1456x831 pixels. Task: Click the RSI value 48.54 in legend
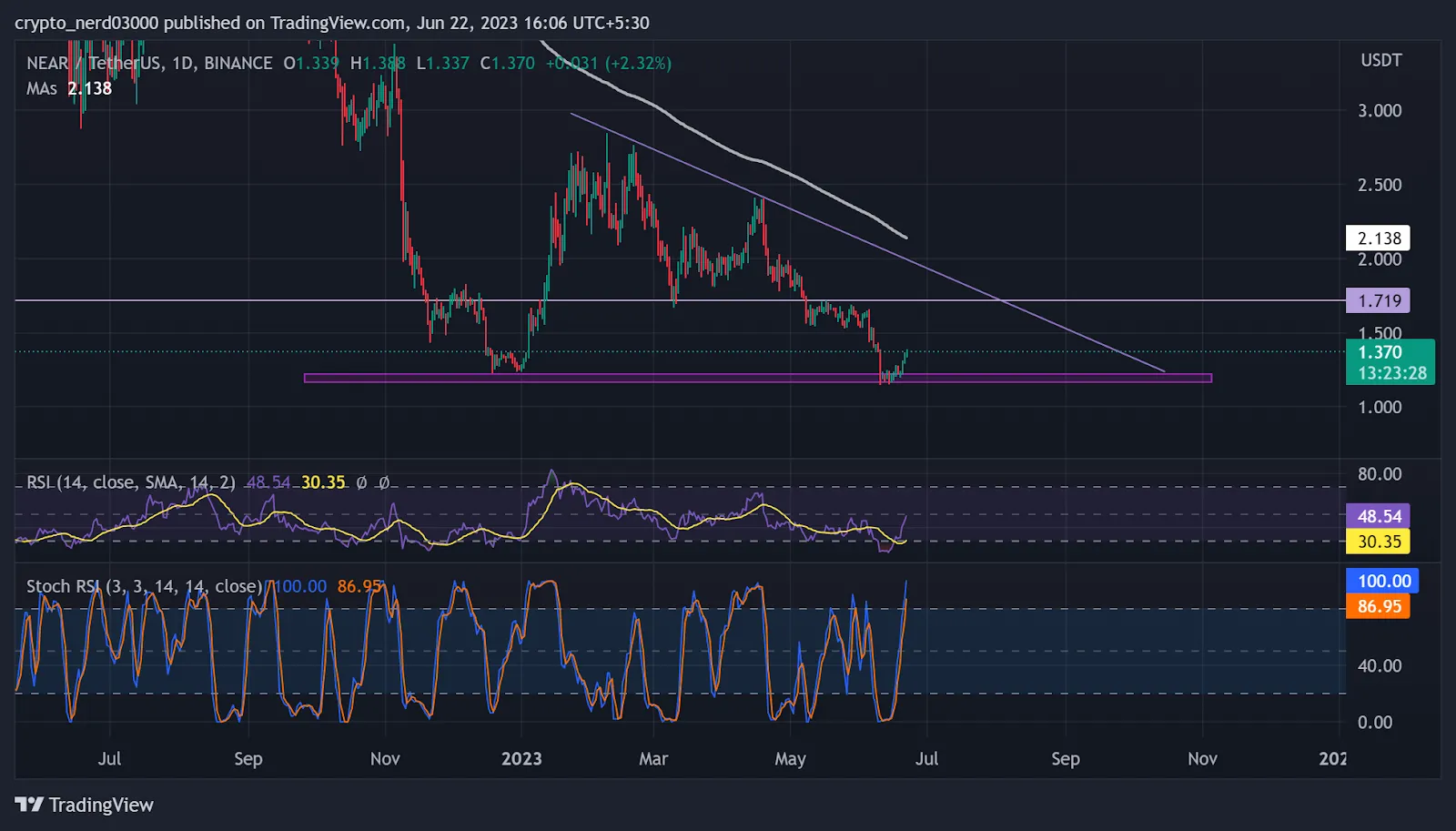point(268,482)
